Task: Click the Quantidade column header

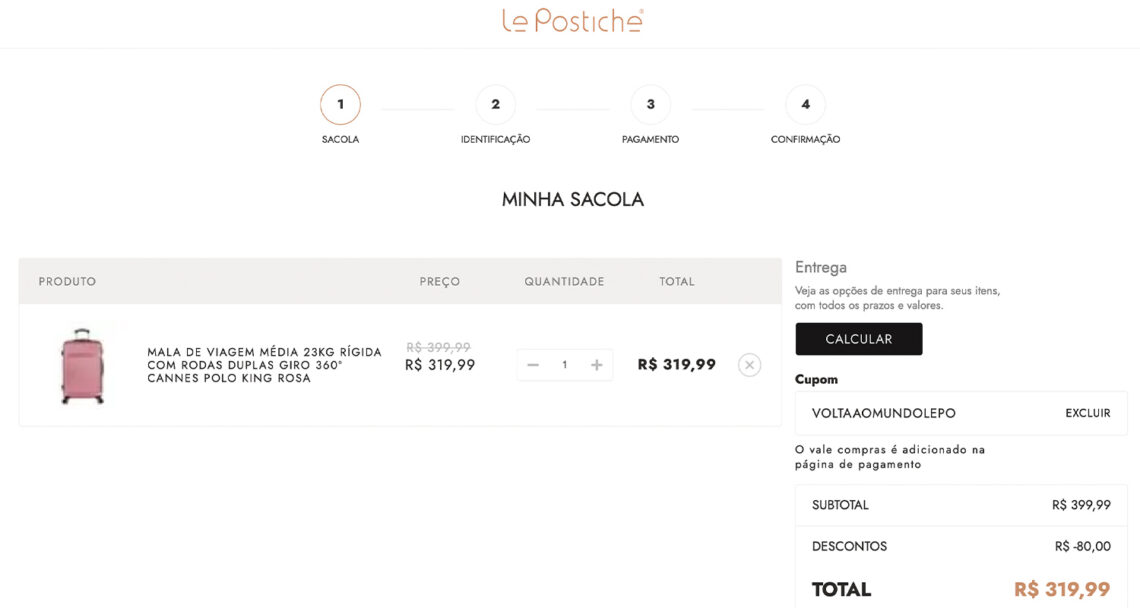Action: pos(564,282)
